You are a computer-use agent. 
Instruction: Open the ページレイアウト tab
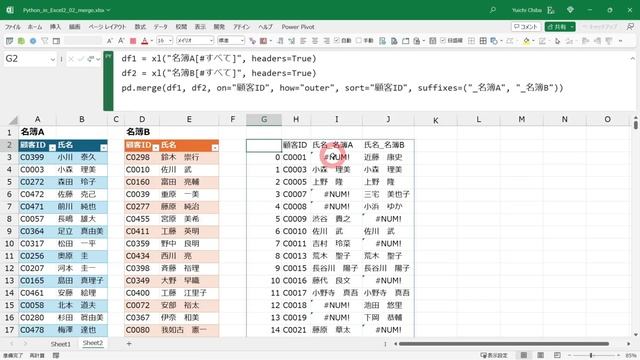[107, 27]
